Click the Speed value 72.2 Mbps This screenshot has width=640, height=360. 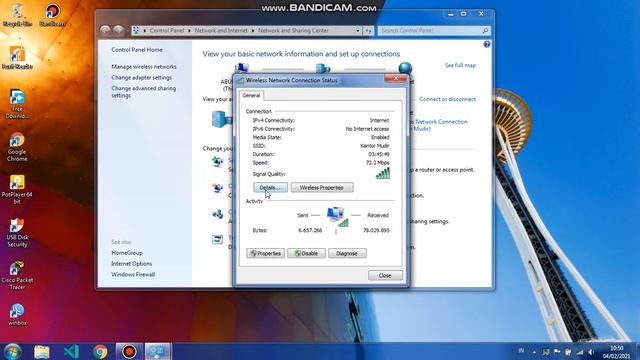pyautogui.click(x=377, y=162)
